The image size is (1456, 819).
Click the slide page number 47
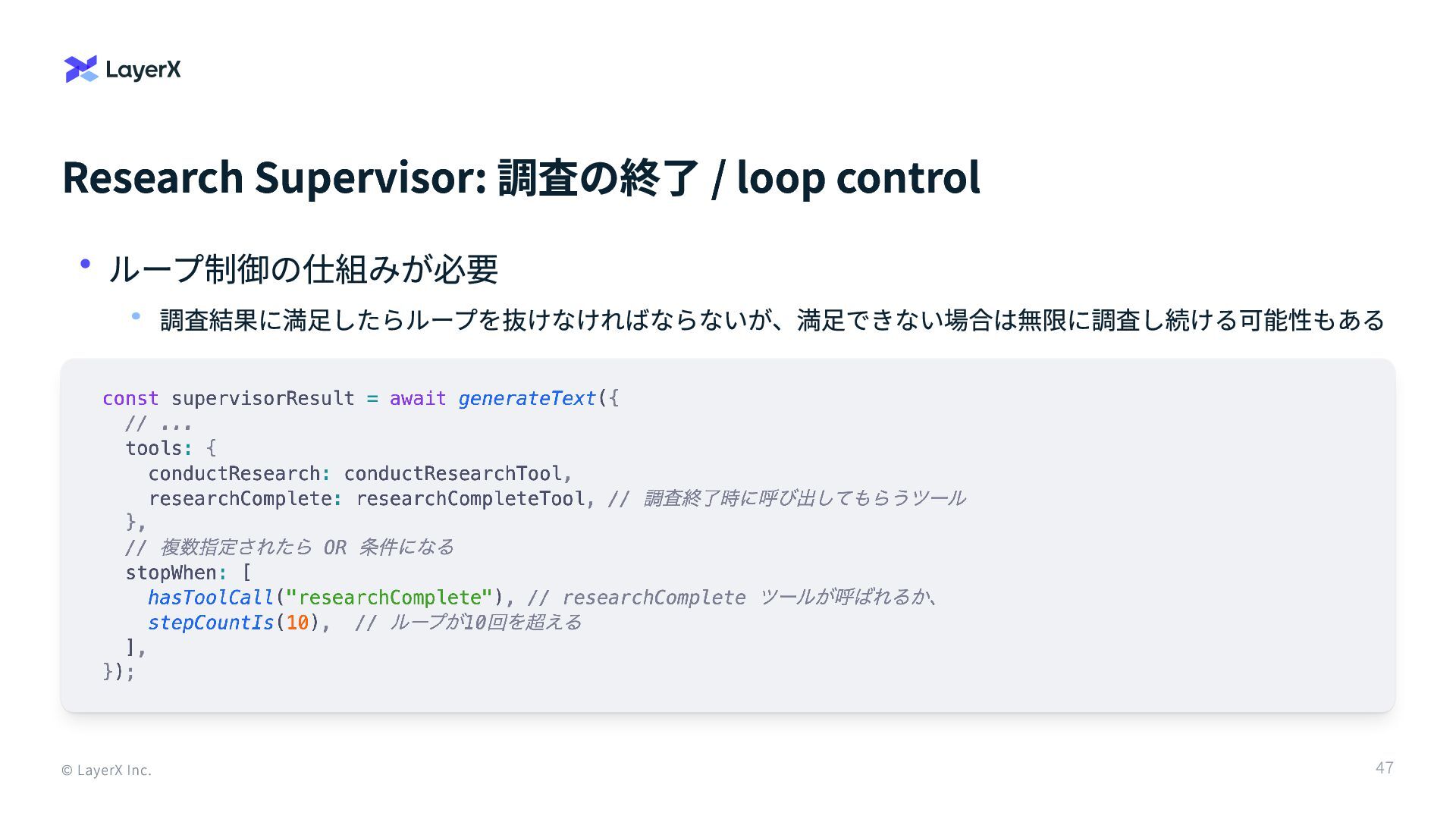coord(1384,768)
